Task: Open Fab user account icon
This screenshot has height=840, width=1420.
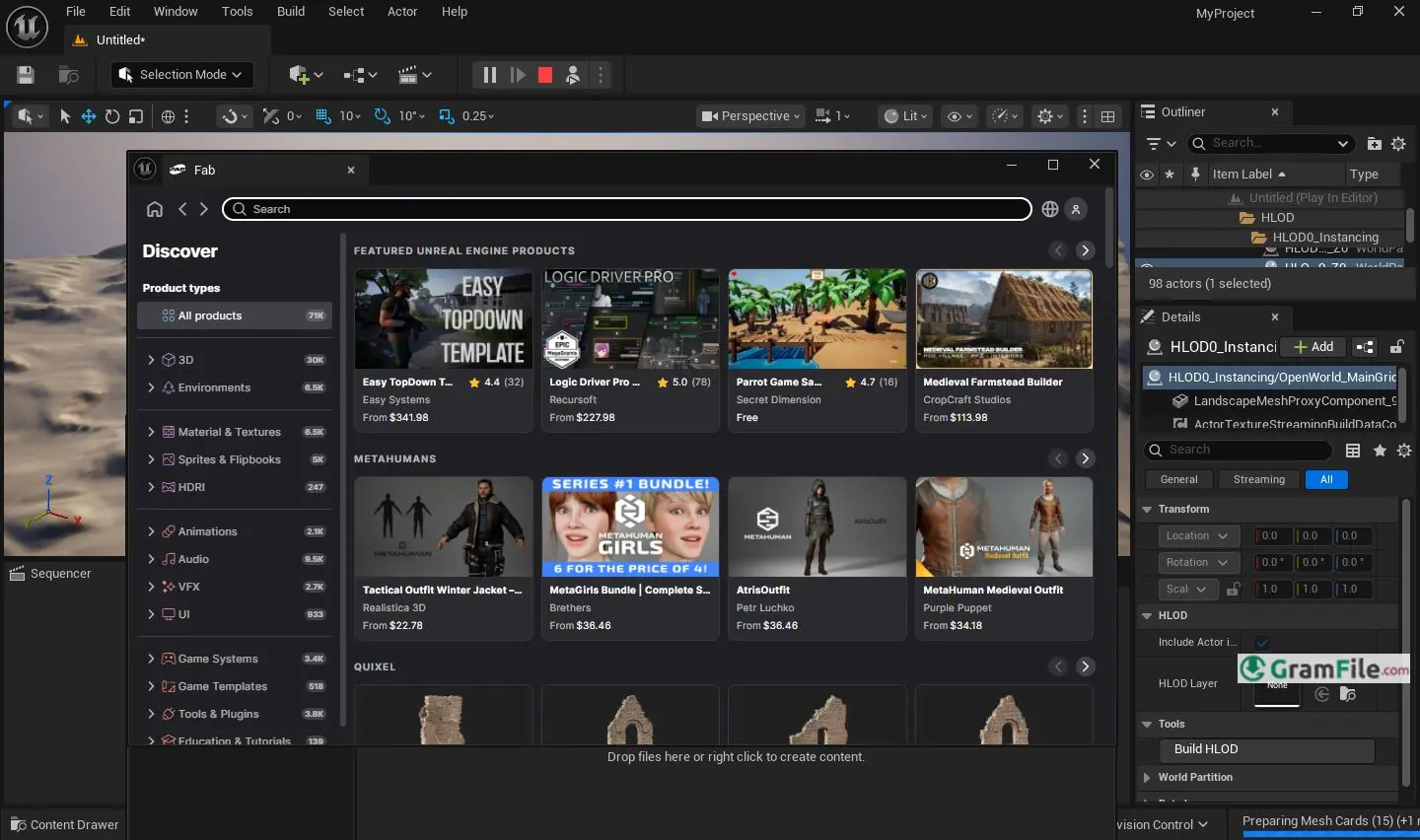Action: 1076,209
